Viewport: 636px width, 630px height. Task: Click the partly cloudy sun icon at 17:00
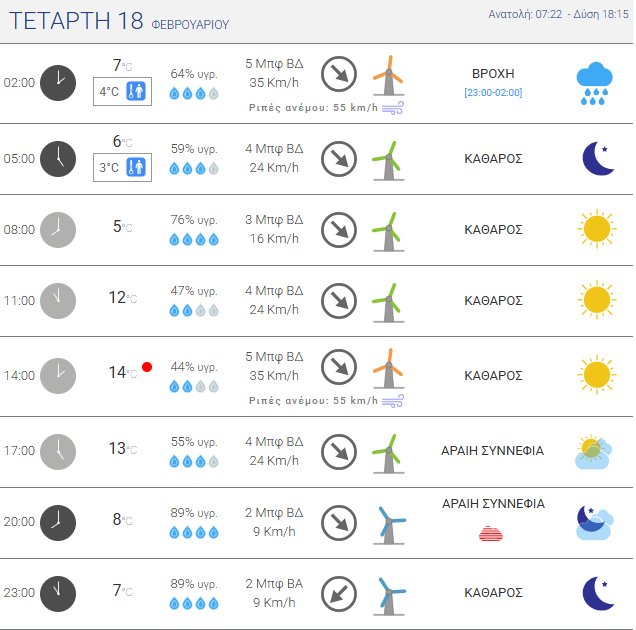[x=594, y=451]
